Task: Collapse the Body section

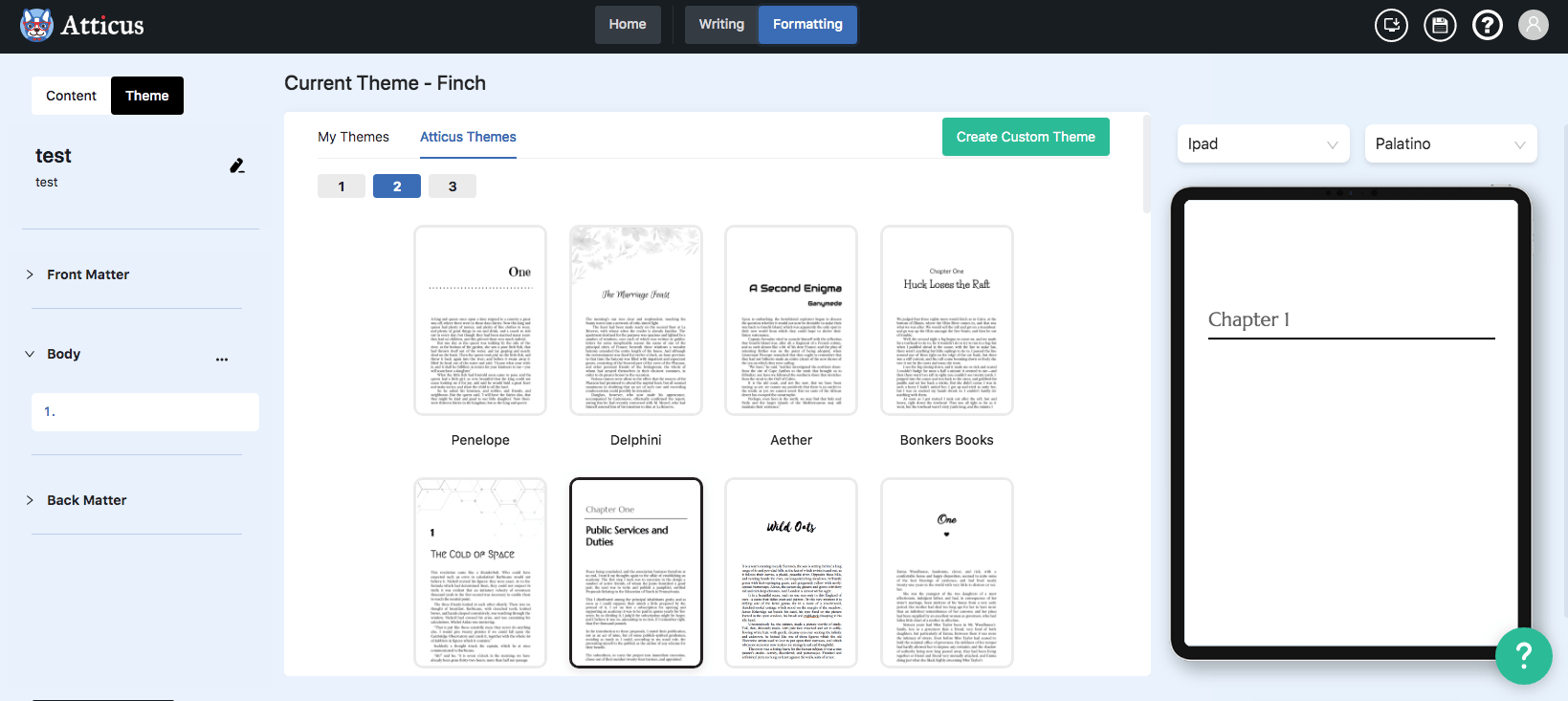Action: tap(30, 354)
